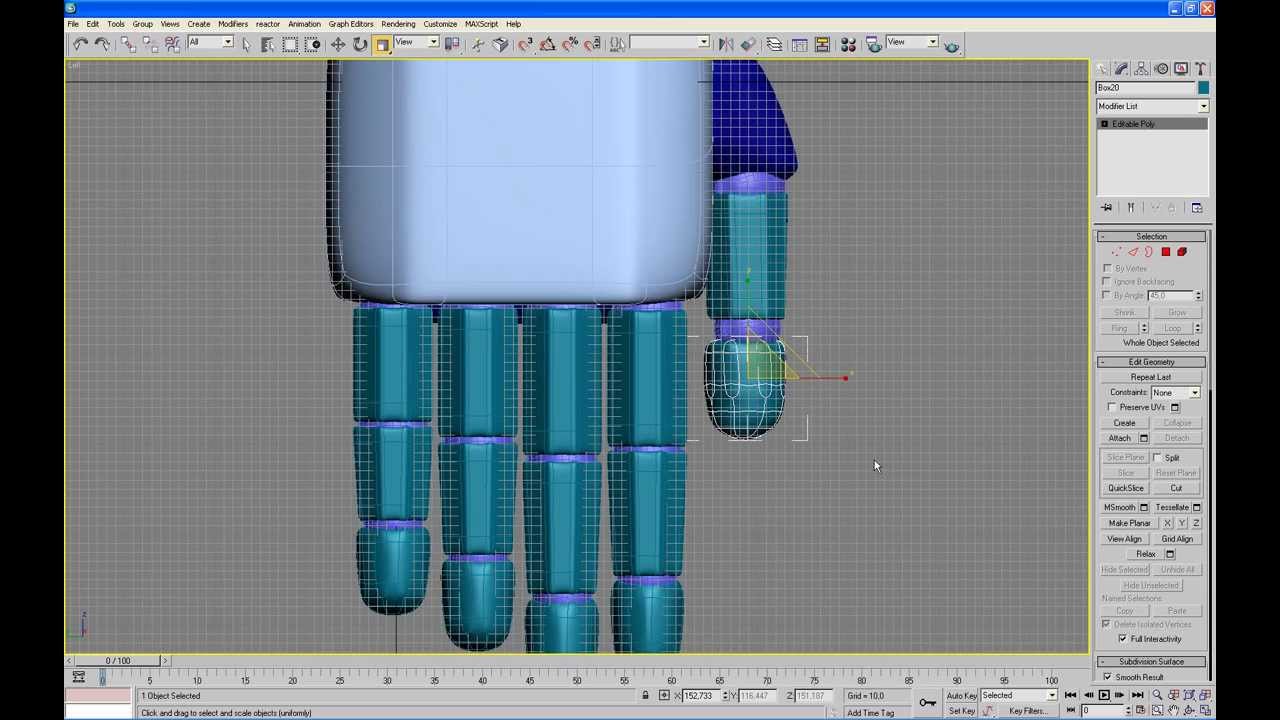
Task: Select the Rotate transform tool
Action: tap(360, 44)
